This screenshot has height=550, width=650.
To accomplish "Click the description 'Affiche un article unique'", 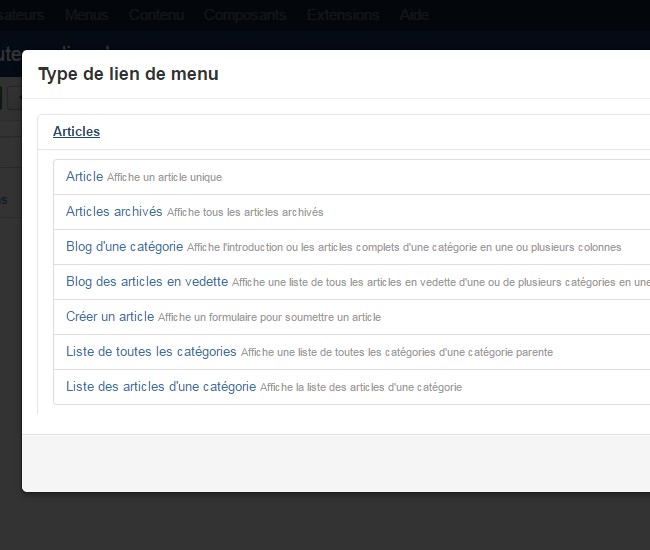I will point(165,177).
